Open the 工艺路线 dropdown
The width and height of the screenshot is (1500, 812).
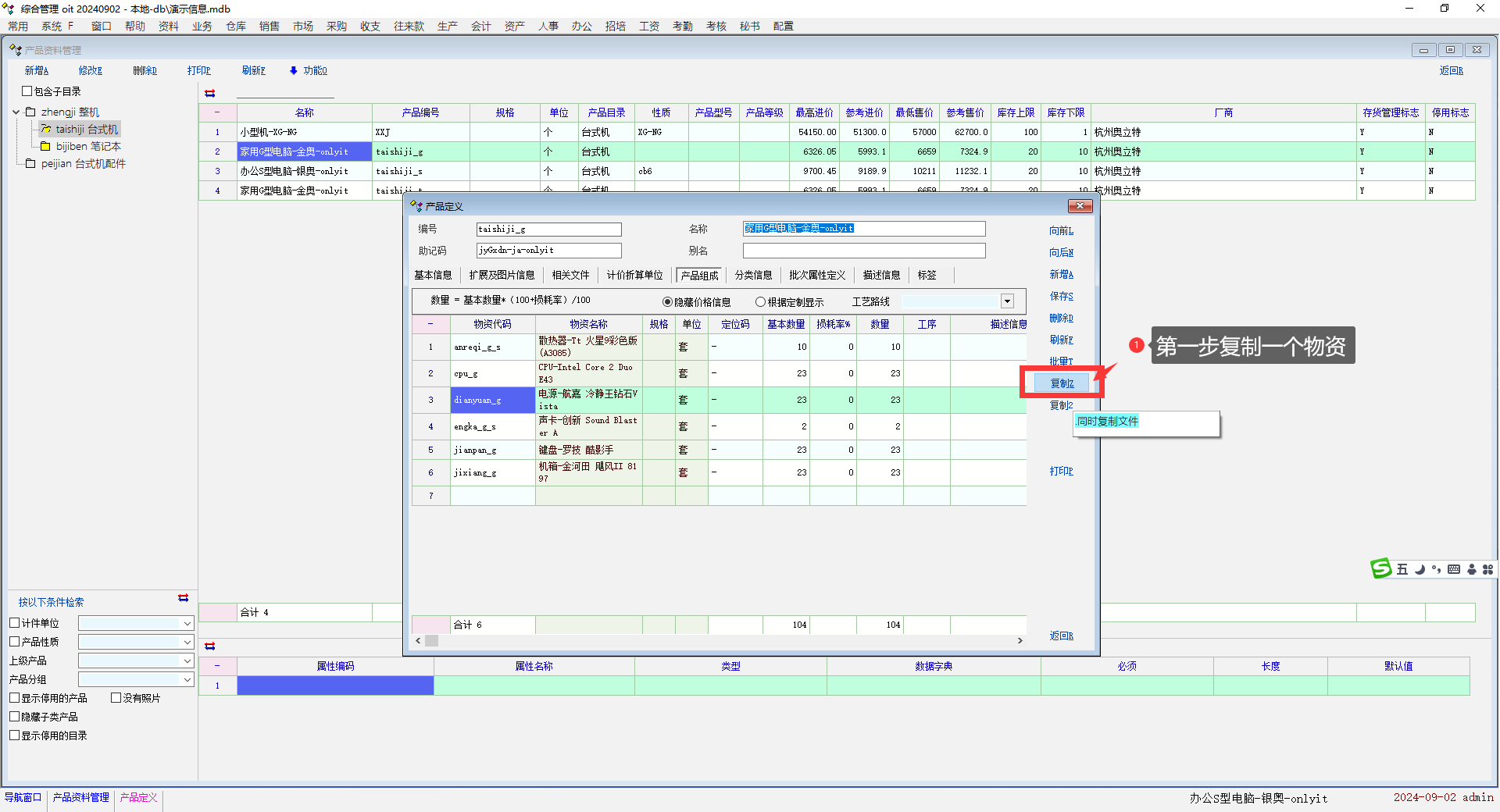[1007, 301]
